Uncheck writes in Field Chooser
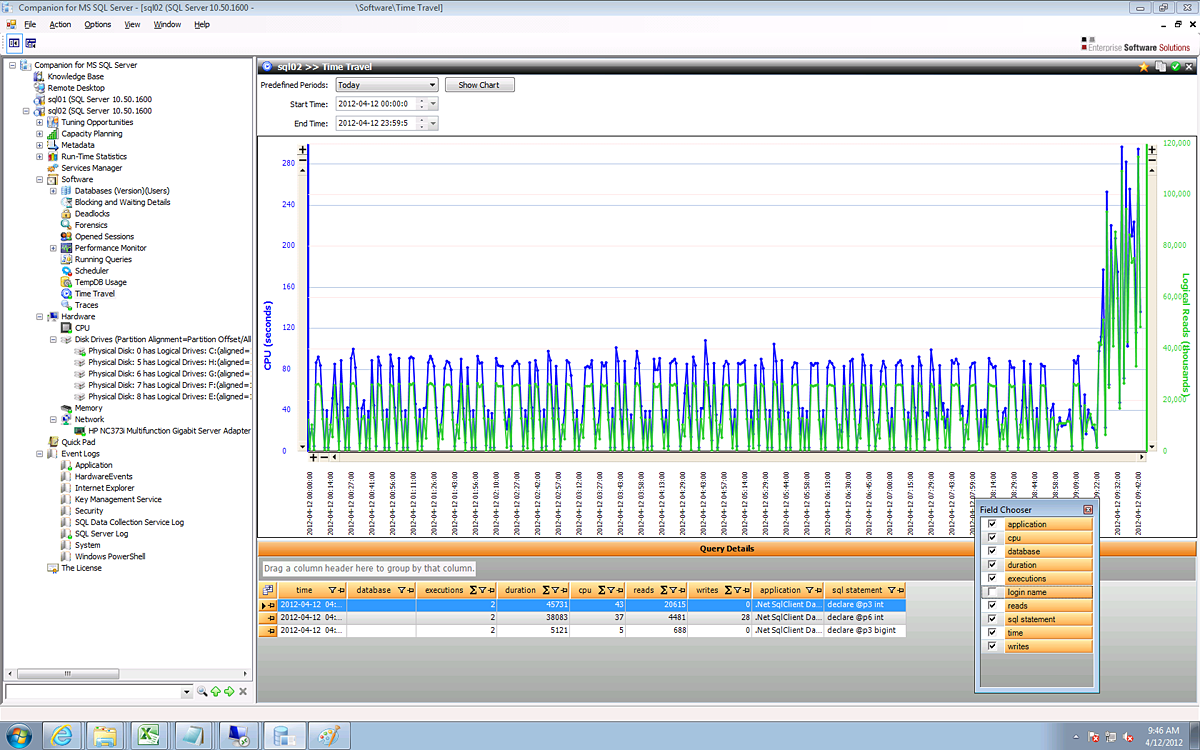The height and width of the screenshot is (750, 1200). click(992, 647)
